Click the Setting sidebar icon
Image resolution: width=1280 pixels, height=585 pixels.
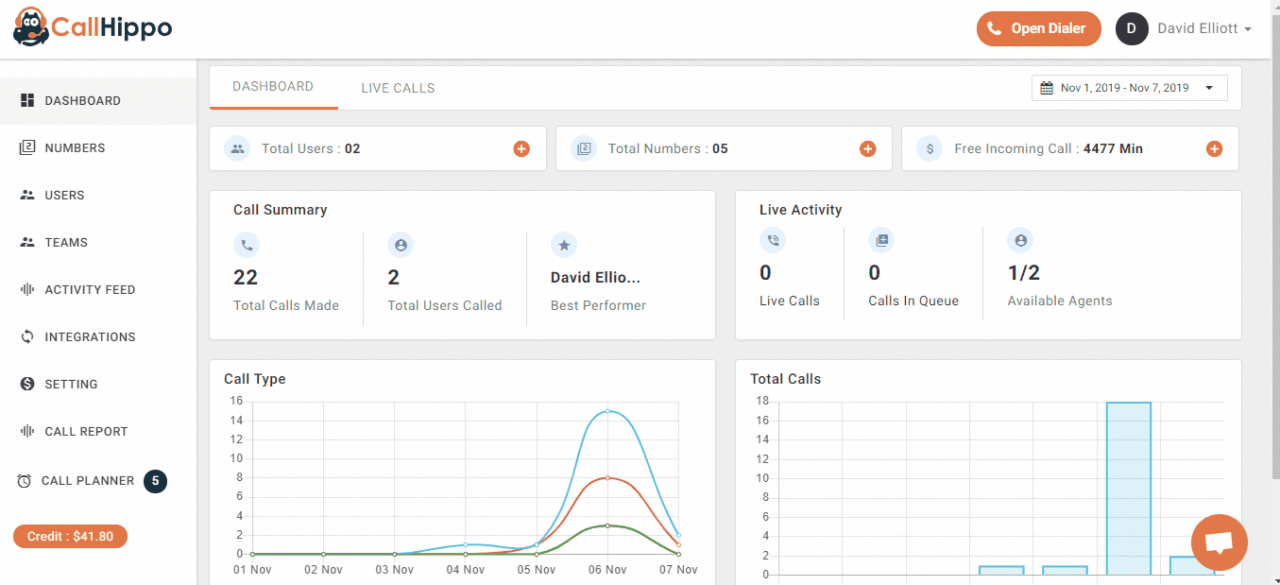pyautogui.click(x=27, y=384)
